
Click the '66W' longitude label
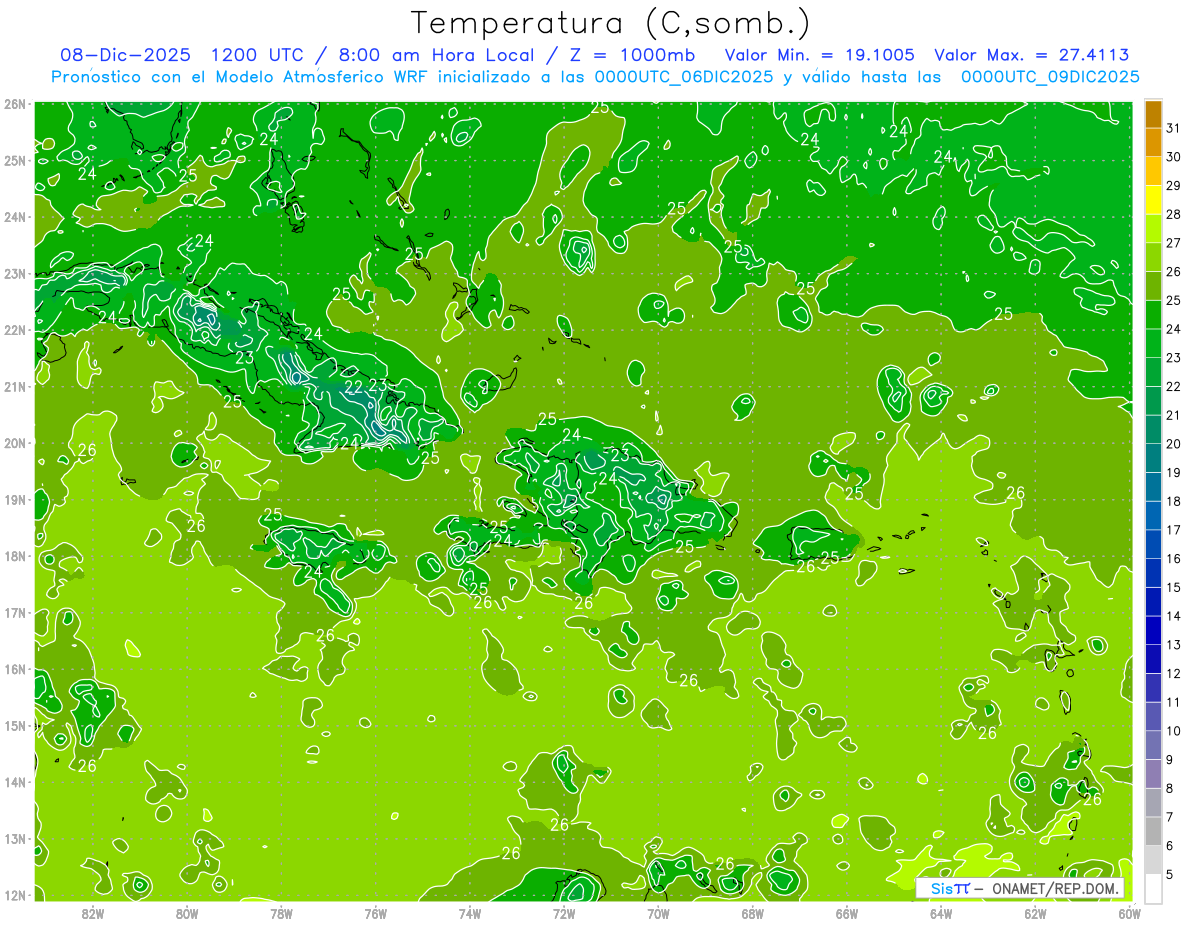pos(846,913)
